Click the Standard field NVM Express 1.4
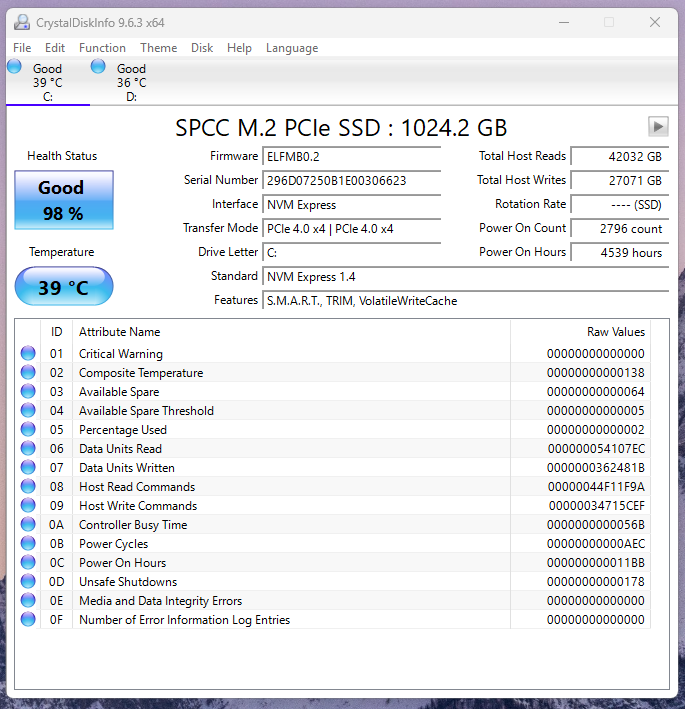The image size is (685, 709). coord(465,276)
